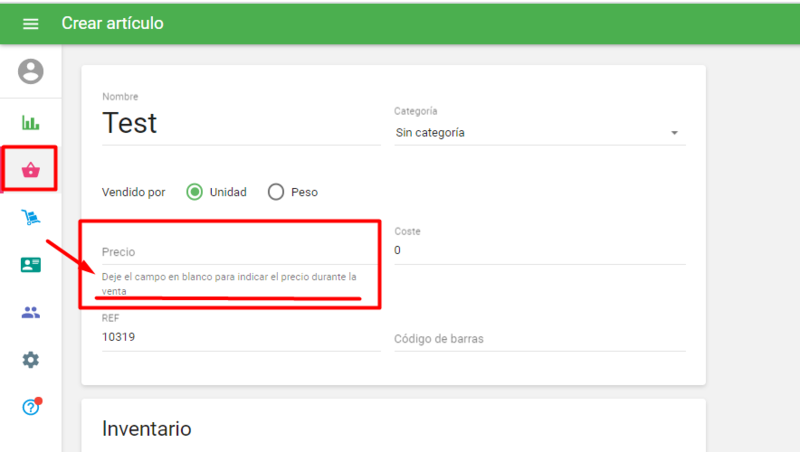Focus the Código de barras field
This screenshot has width=800, height=452.
click(538, 339)
